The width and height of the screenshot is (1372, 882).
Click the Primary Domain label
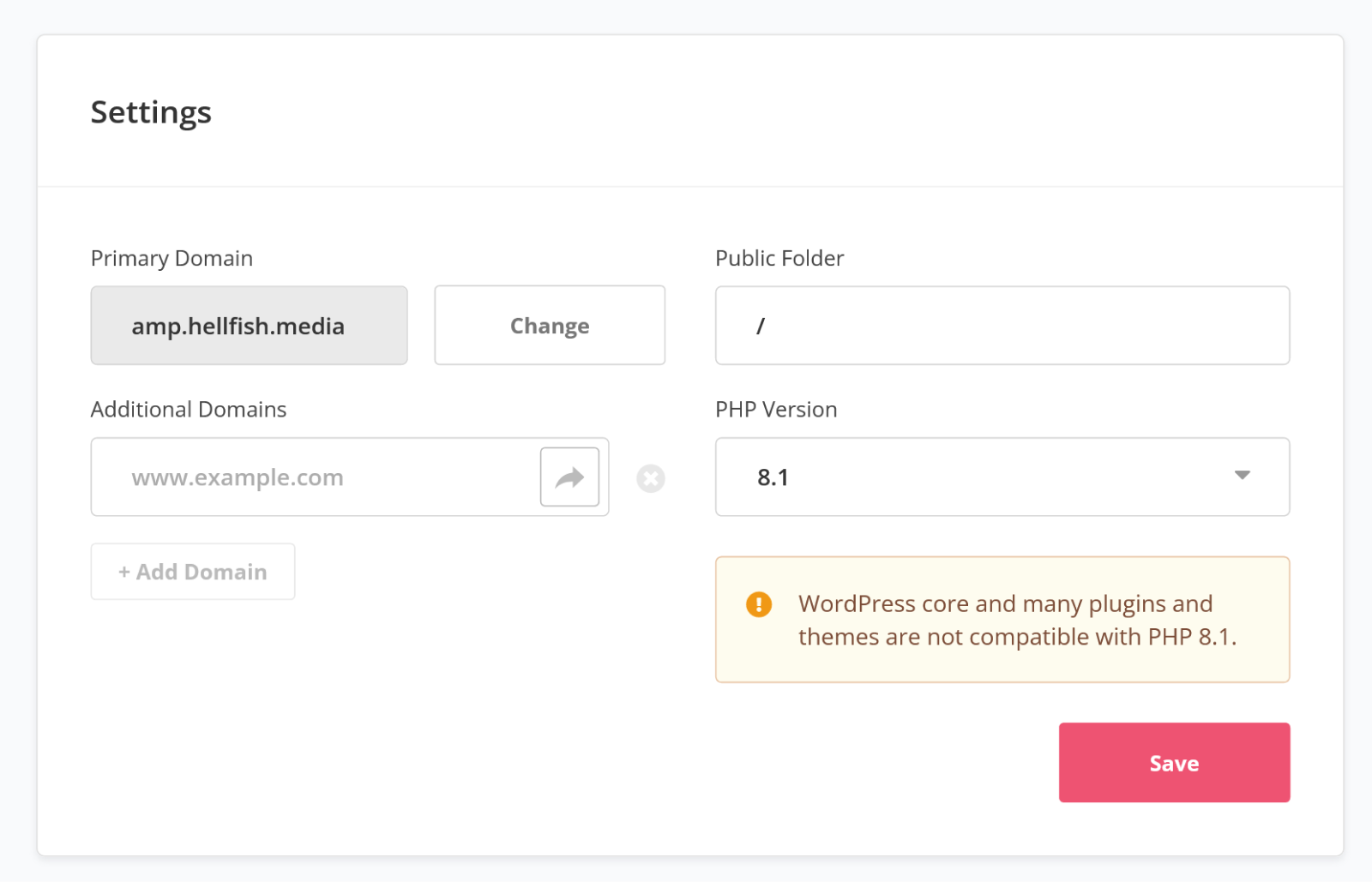[171, 258]
